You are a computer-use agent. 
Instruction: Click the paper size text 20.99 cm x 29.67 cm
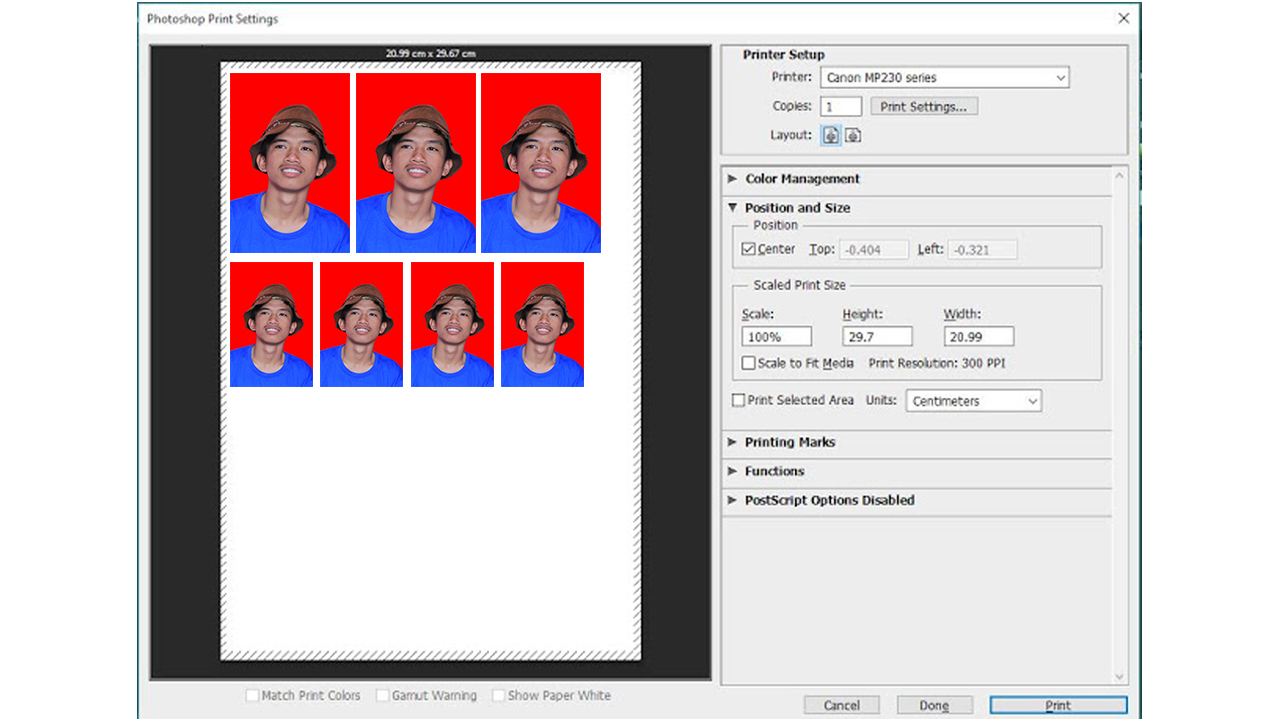(x=431, y=53)
